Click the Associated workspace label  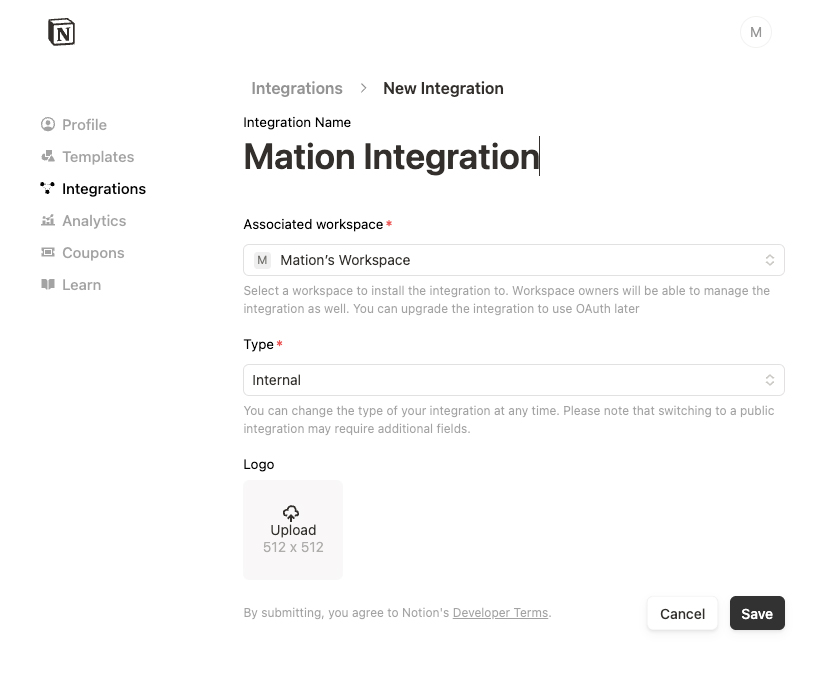pos(313,224)
